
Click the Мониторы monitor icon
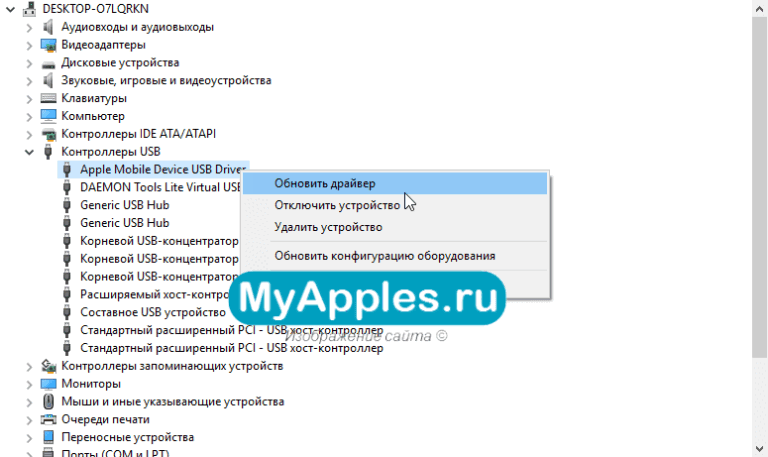click(x=48, y=384)
